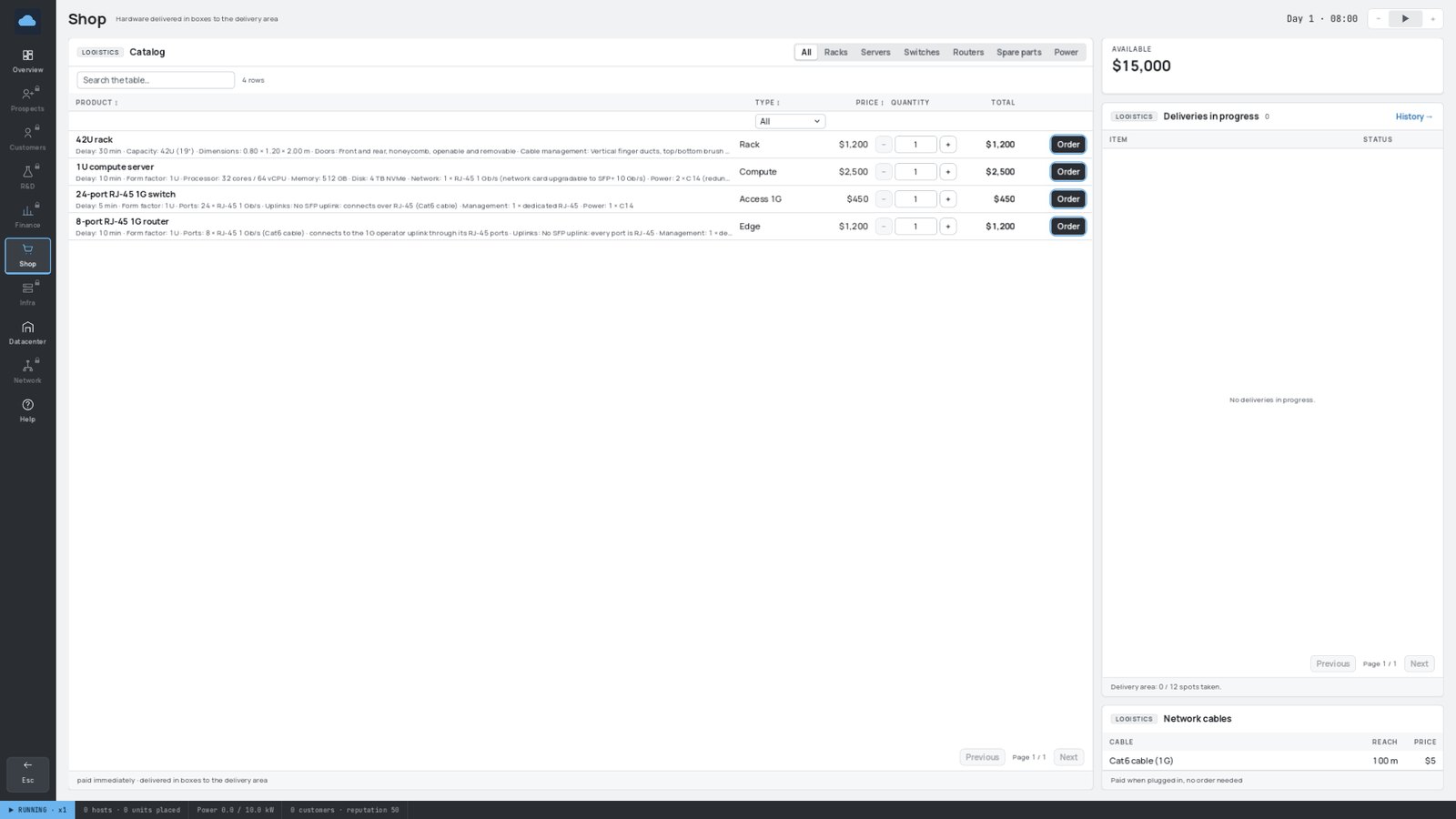
Task: Open the Datacenter sidebar icon
Action: click(27, 333)
